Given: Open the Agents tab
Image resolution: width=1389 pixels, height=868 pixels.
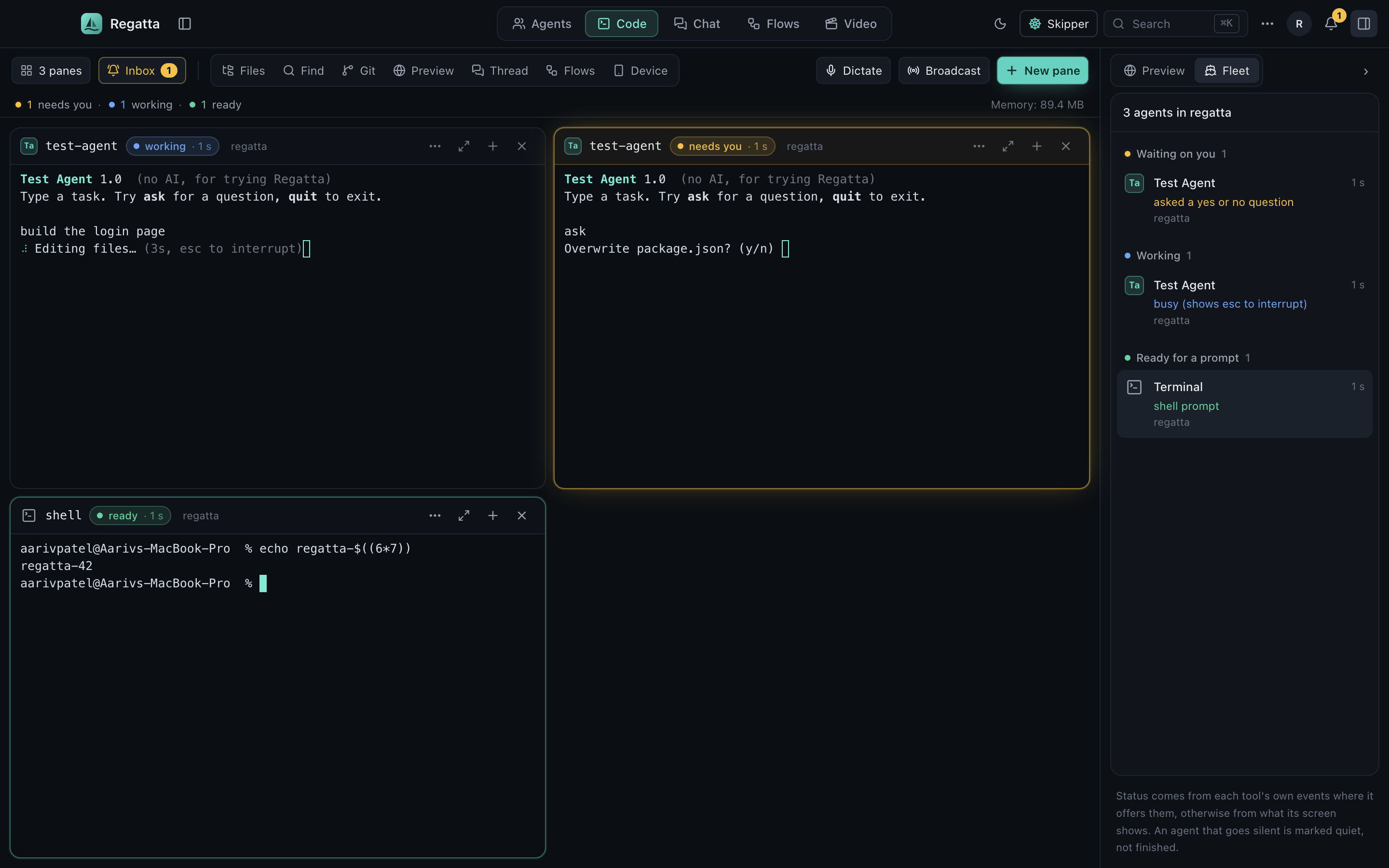Looking at the screenshot, I should 541,24.
